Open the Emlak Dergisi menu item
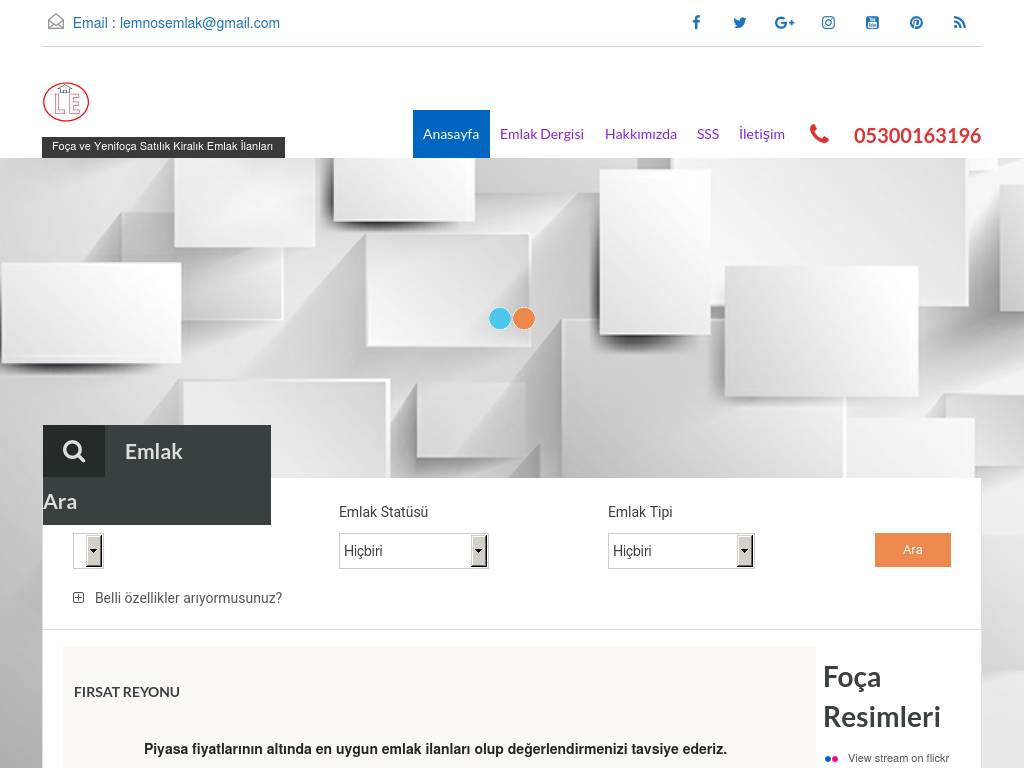Screen dimensions: 1024x768 tap(542, 134)
